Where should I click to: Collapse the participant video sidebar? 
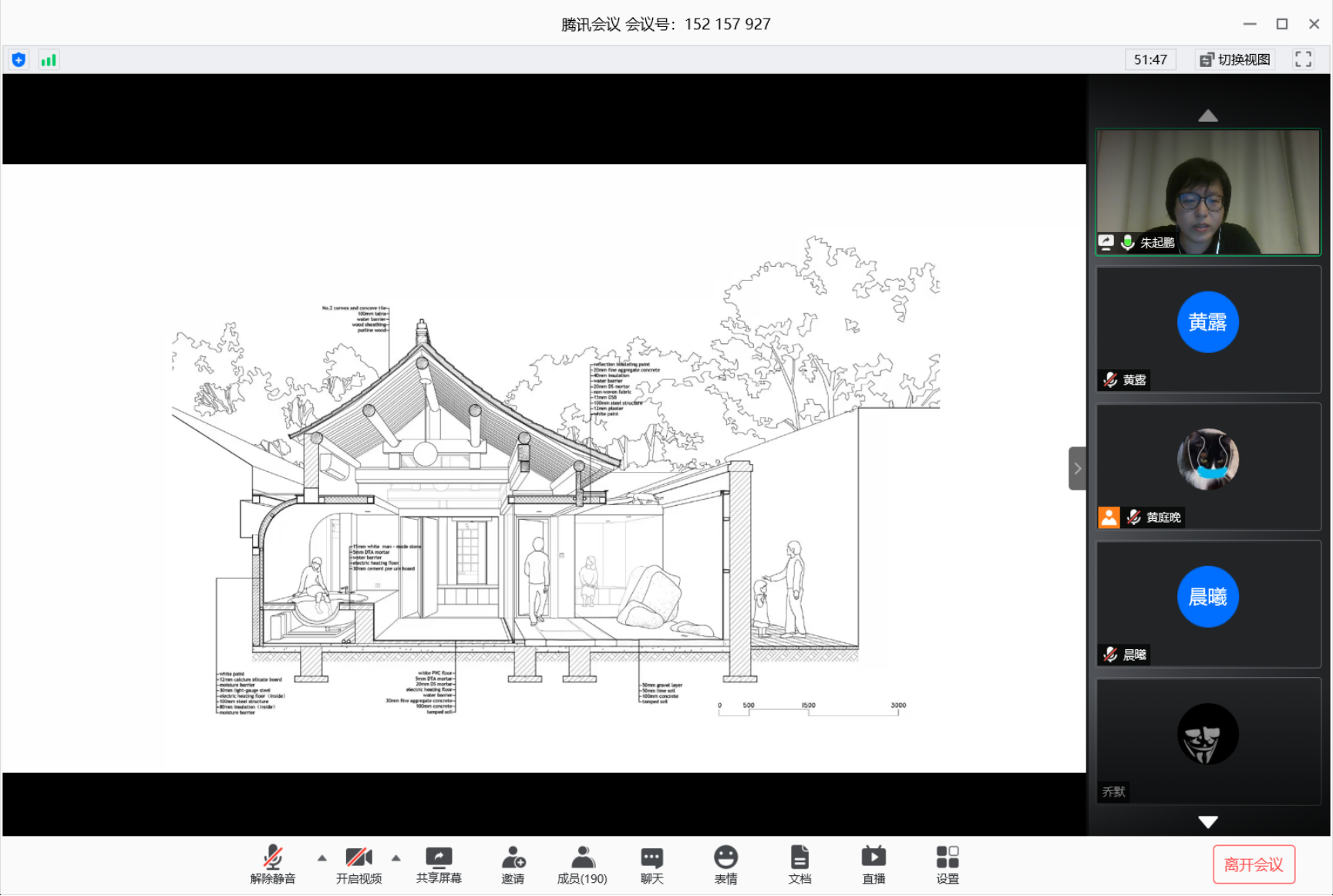[x=1077, y=469]
